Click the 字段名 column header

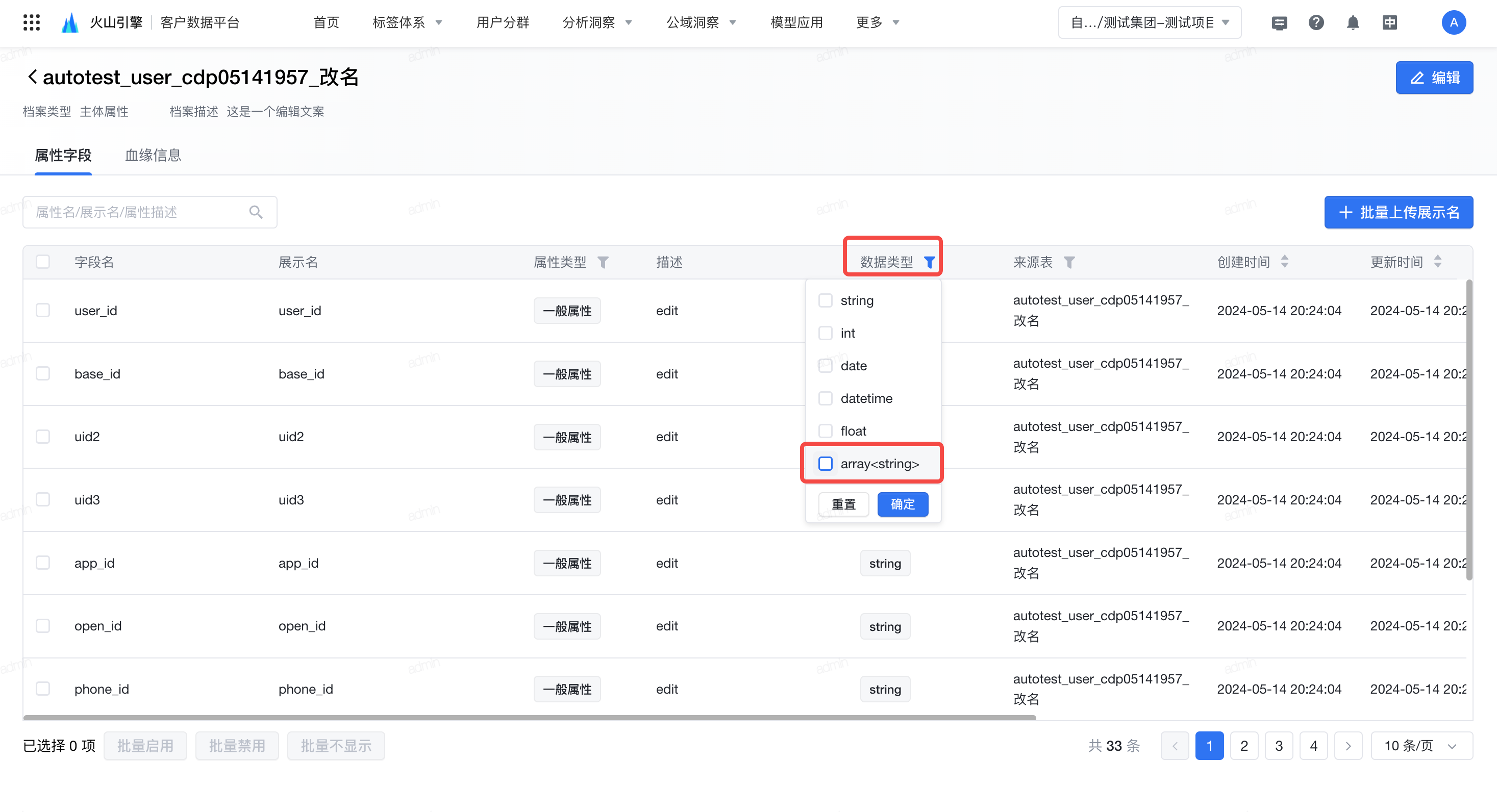94,262
